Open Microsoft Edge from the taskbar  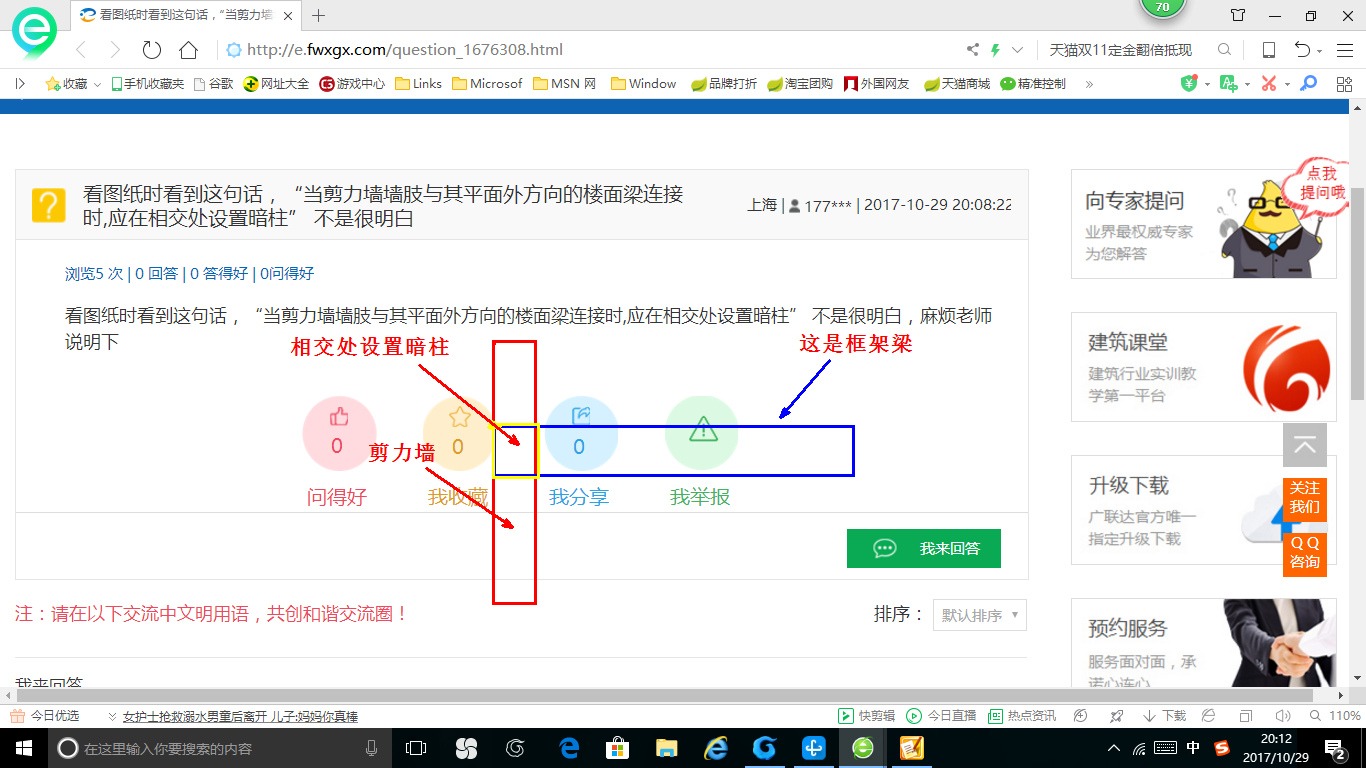570,748
